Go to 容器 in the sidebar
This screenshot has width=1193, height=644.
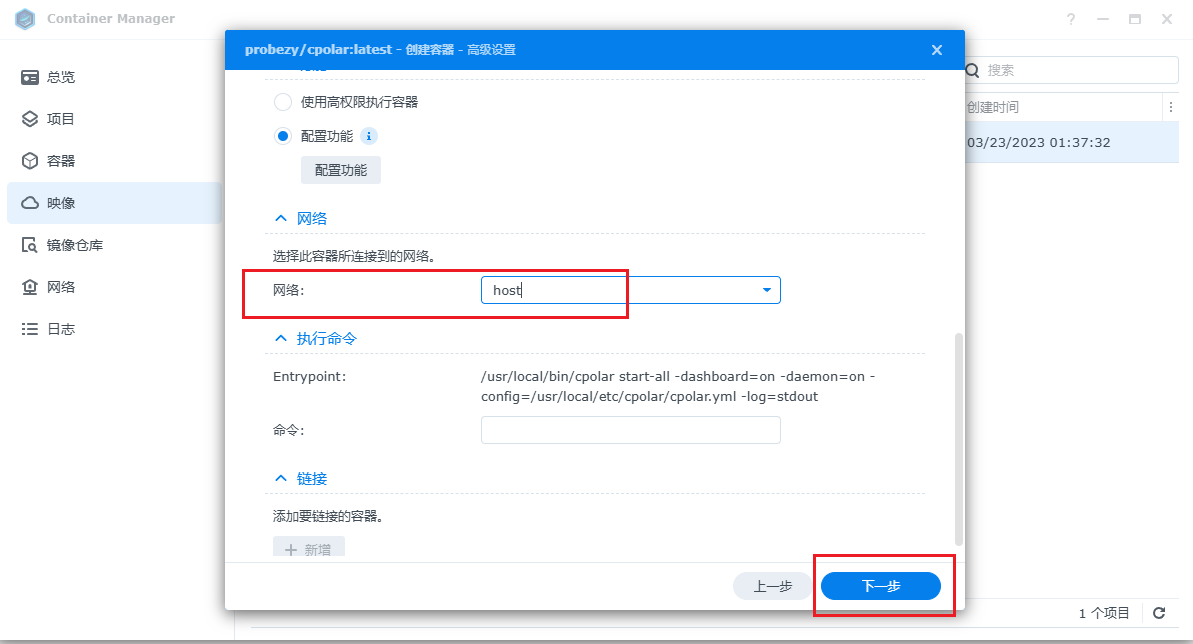pyautogui.click(x=60, y=161)
